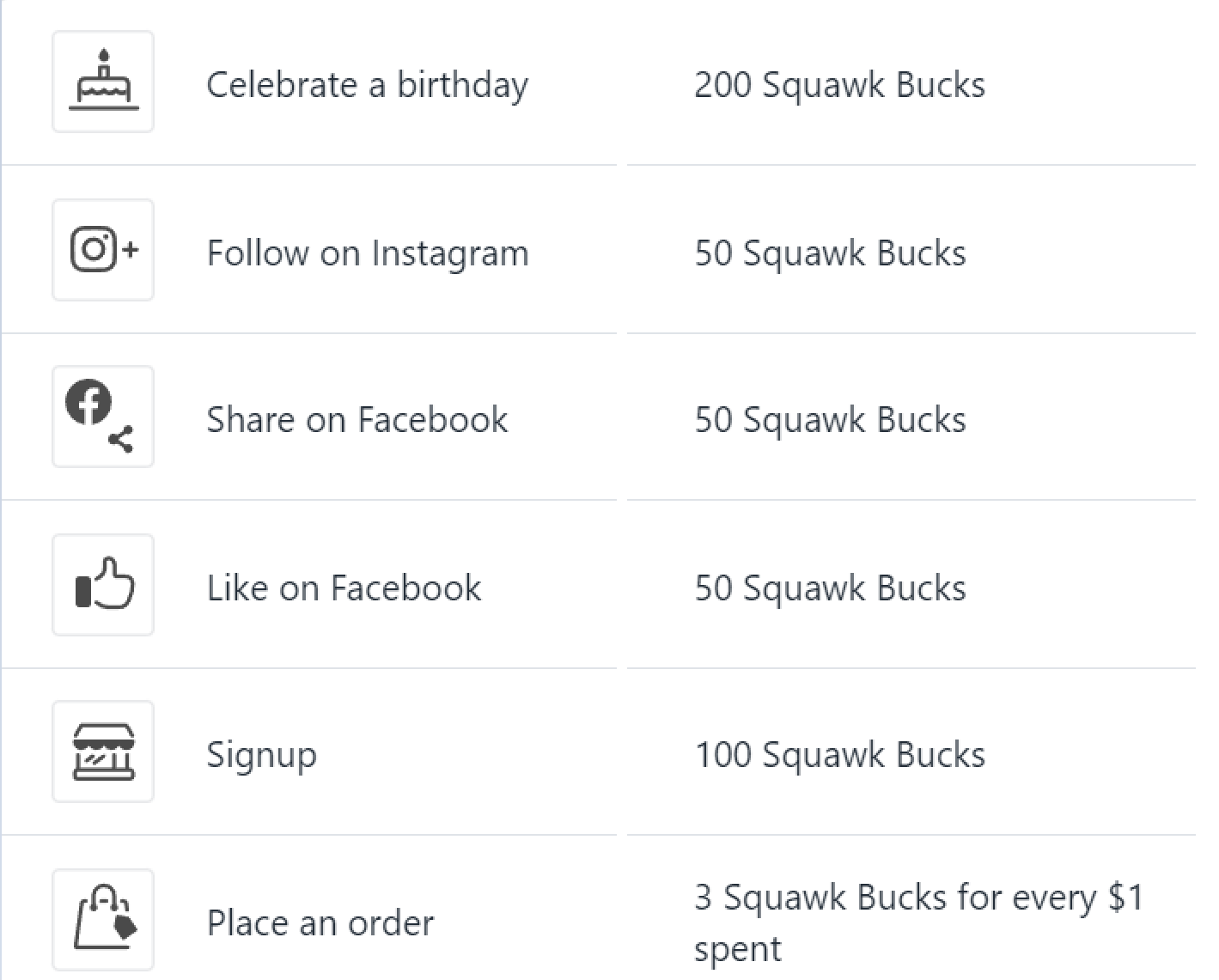
Task: Click the 3 Squawk Bucks per dollar text
Action: pos(919,923)
